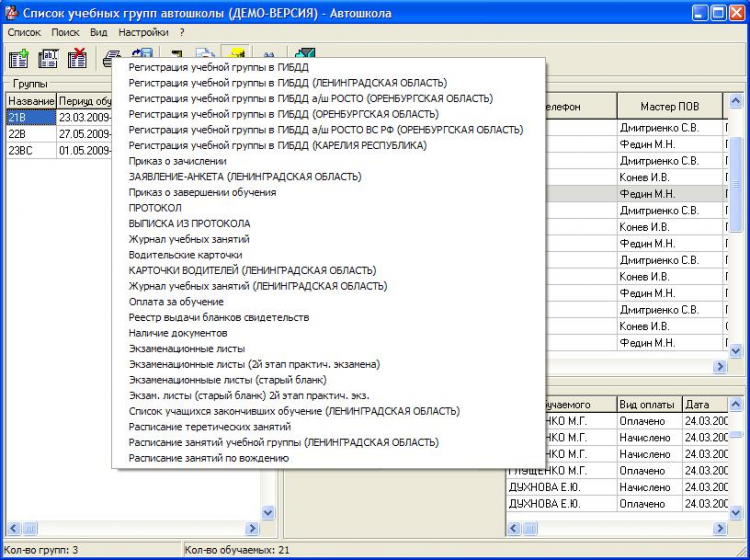Click the Мастер ПОВ column header
This screenshot has width=750, height=560.
pos(668,106)
